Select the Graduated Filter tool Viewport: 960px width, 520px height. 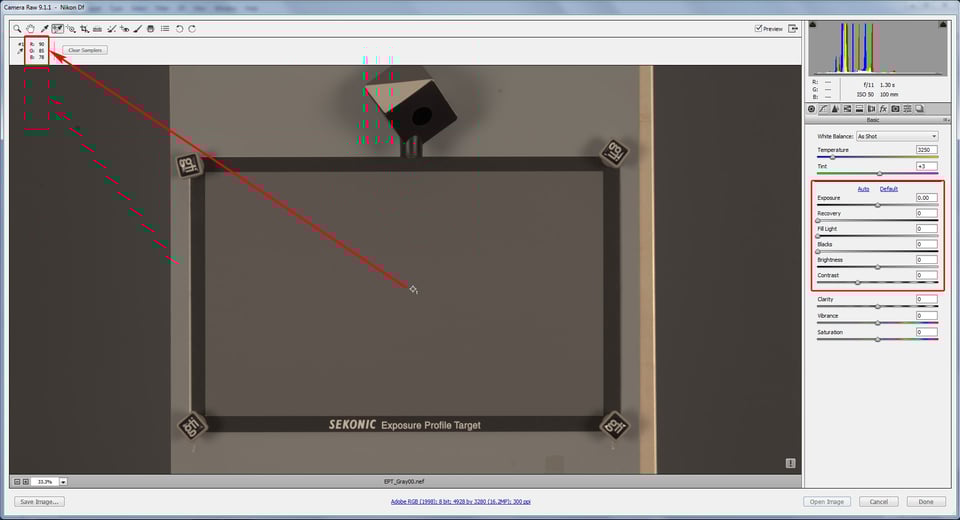coord(151,29)
